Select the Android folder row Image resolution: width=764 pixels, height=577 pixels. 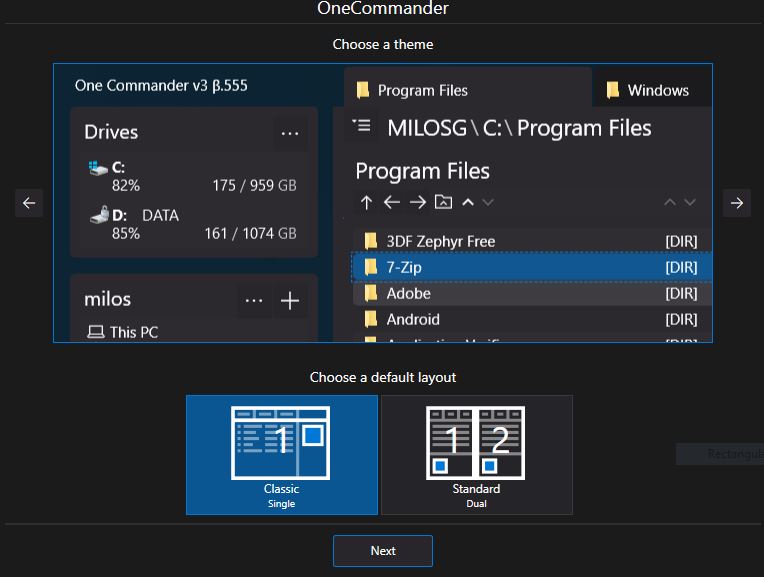tap(532, 319)
